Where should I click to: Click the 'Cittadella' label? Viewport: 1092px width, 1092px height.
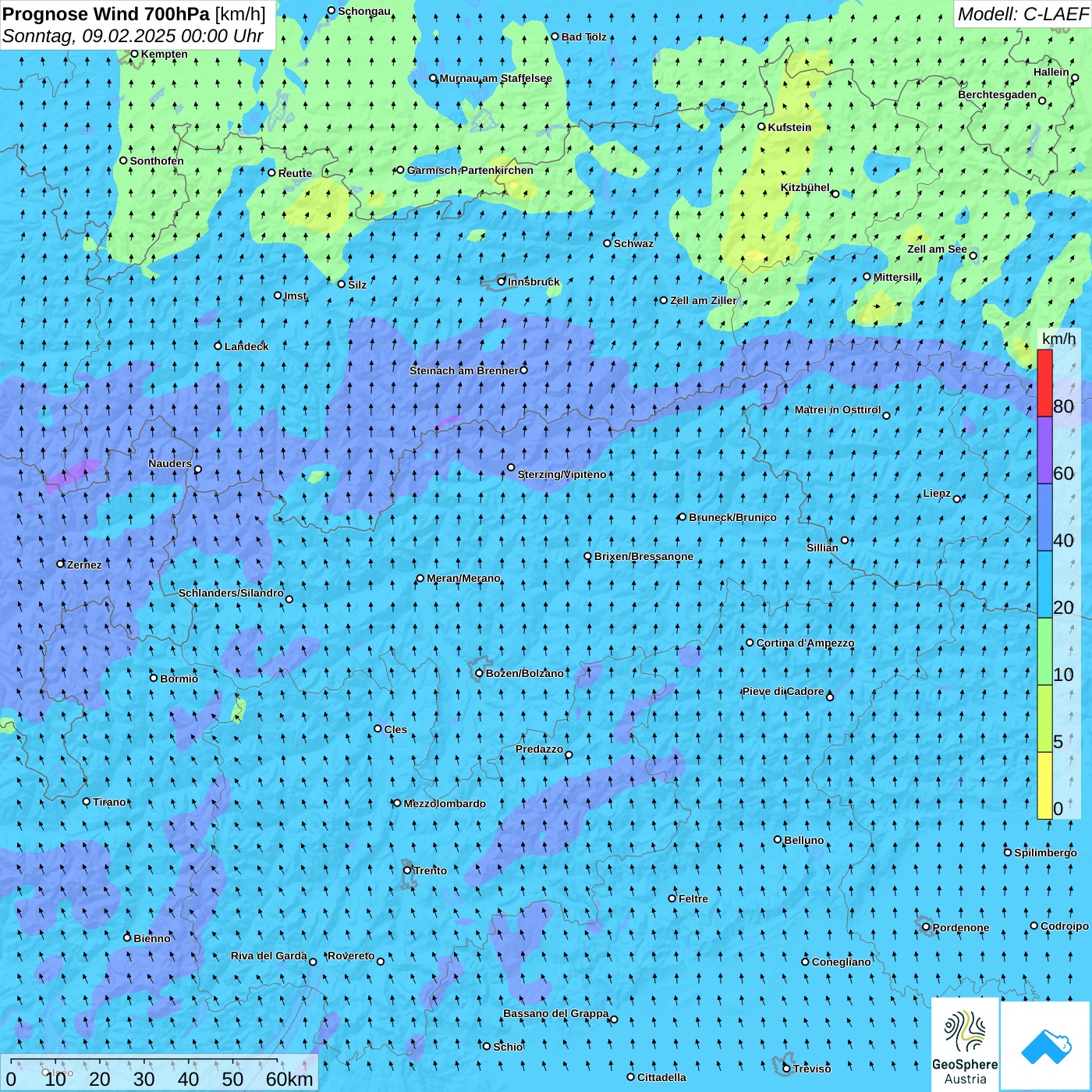[x=661, y=1077]
